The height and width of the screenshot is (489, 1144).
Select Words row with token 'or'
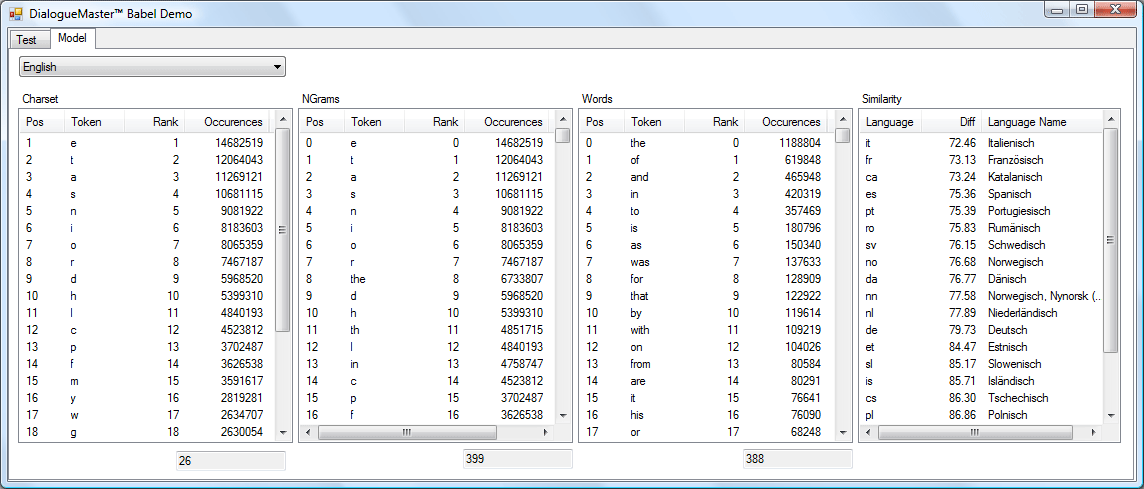click(708, 432)
